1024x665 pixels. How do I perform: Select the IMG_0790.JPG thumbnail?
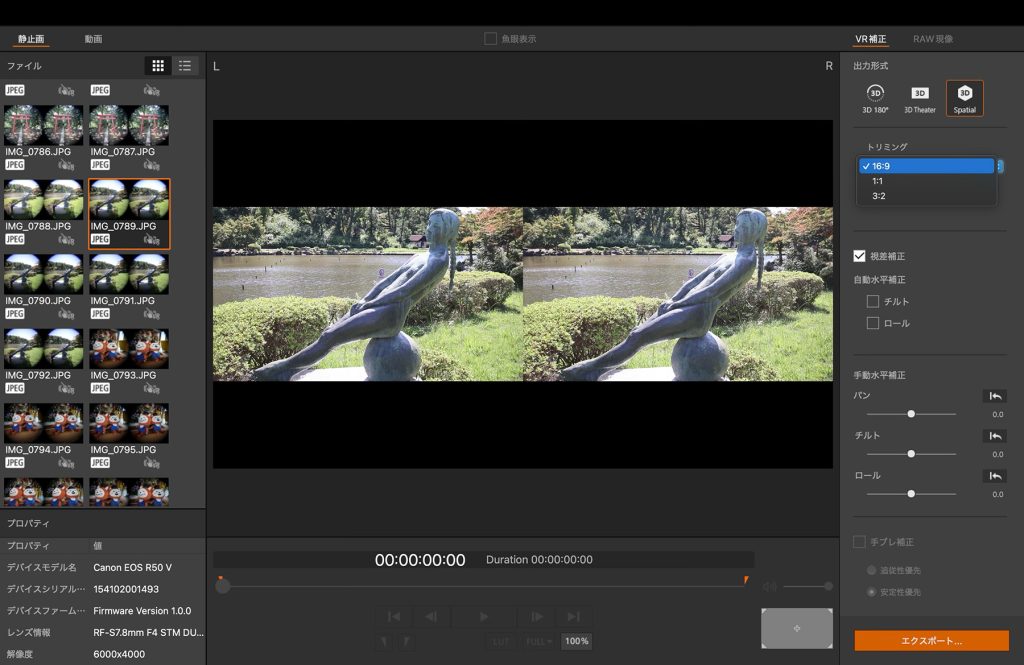(43, 274)
